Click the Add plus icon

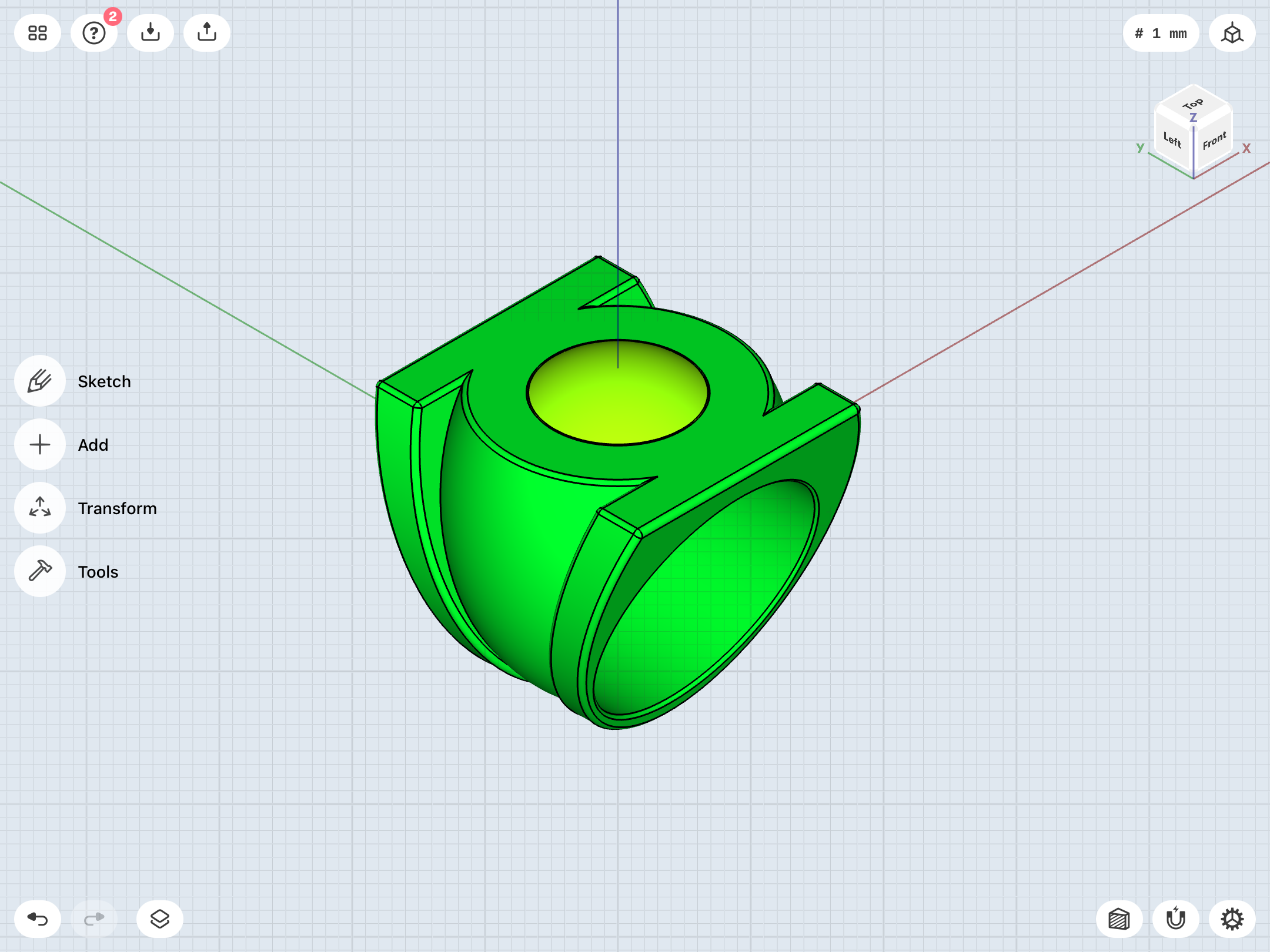click(40, 444)
